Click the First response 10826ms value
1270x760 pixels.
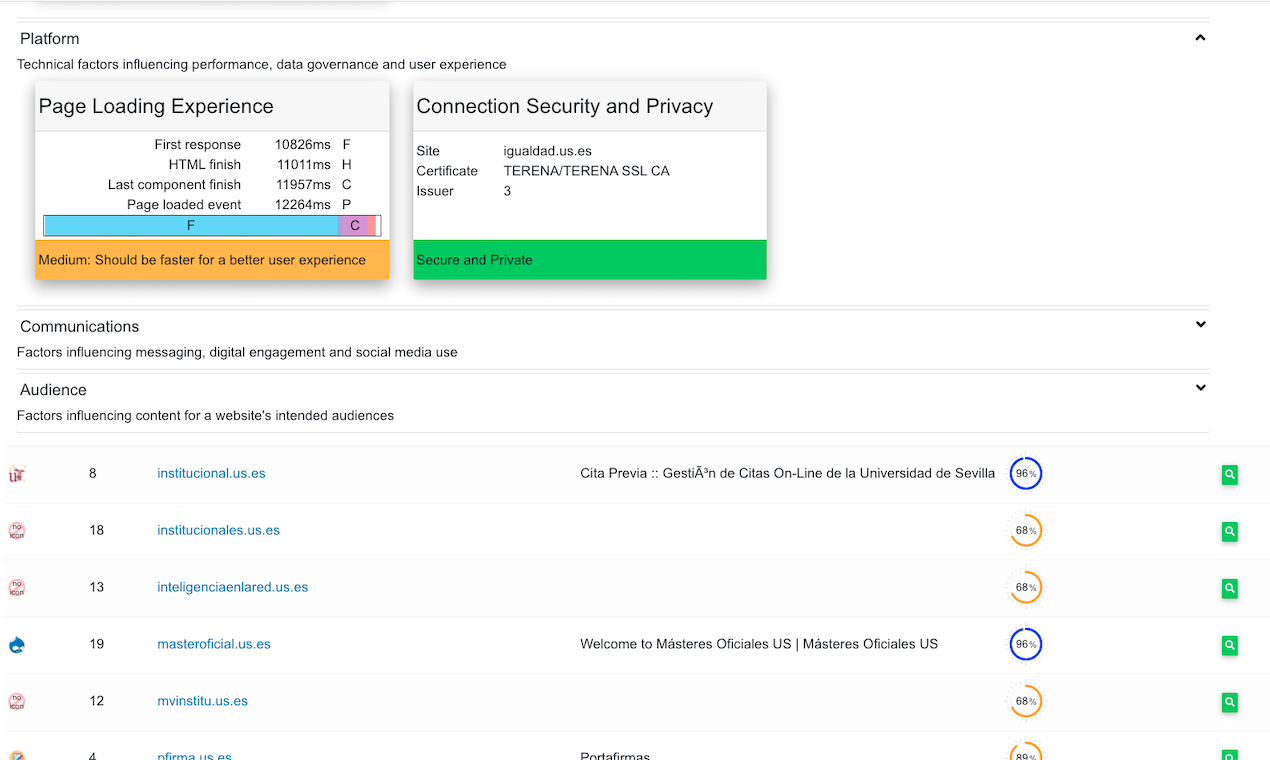pos(303,145)
